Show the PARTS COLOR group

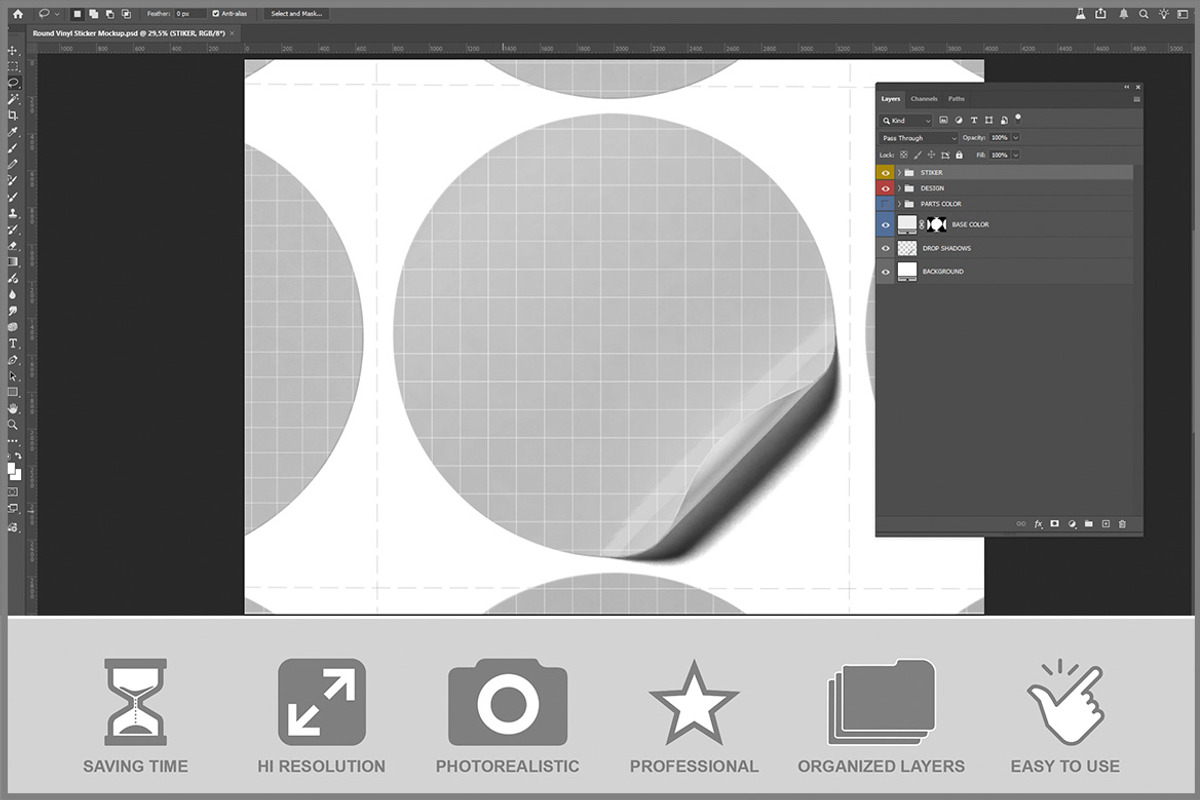click(885, 204)
